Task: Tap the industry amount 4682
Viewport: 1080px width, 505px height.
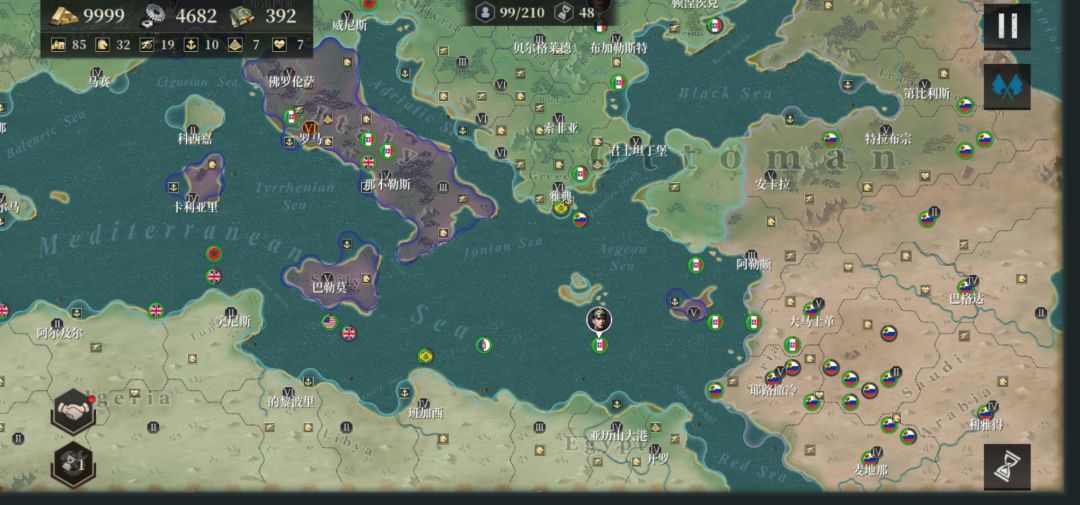Action: [x=196, y=15]
